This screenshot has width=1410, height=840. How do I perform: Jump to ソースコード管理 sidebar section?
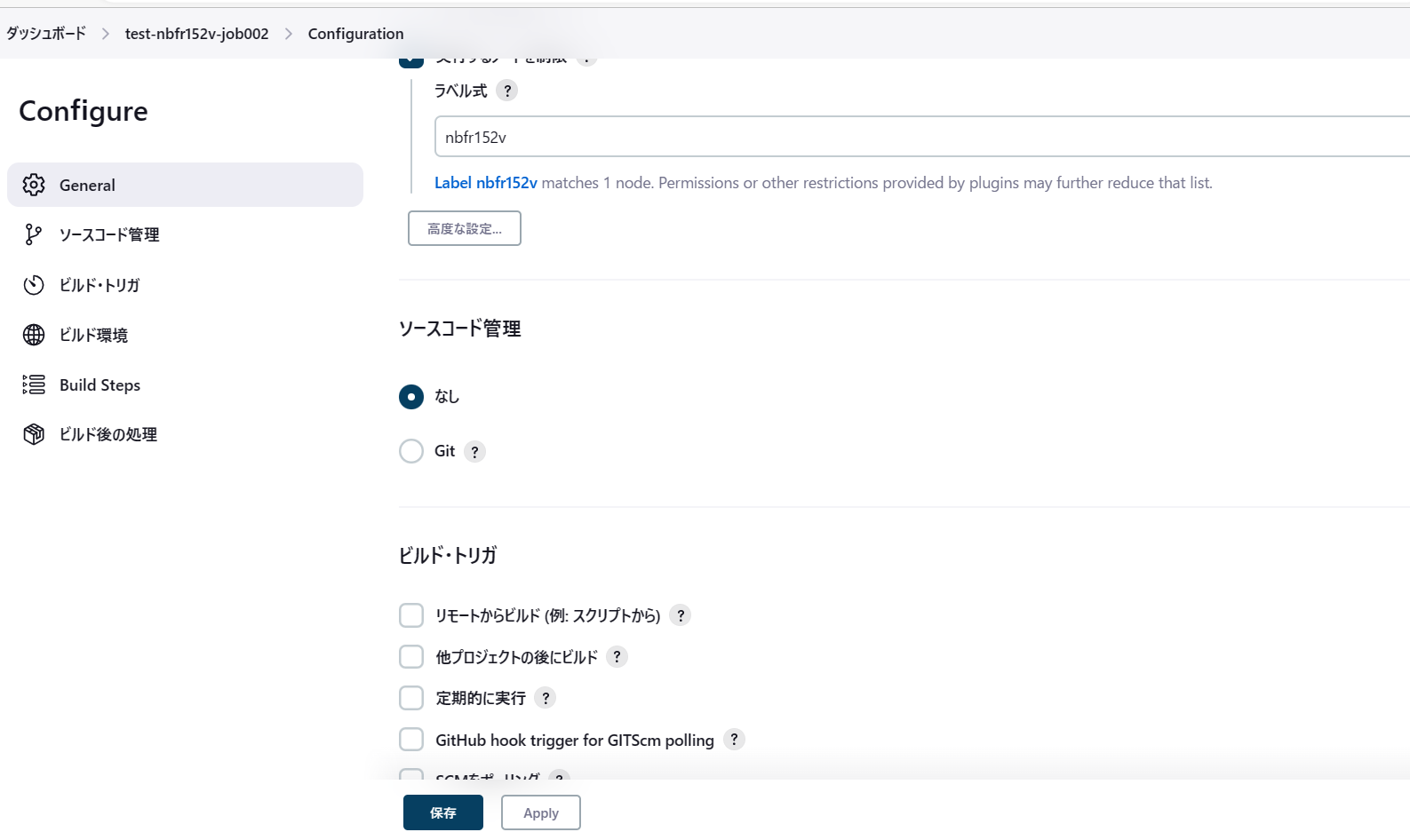[x=185, y=234]
